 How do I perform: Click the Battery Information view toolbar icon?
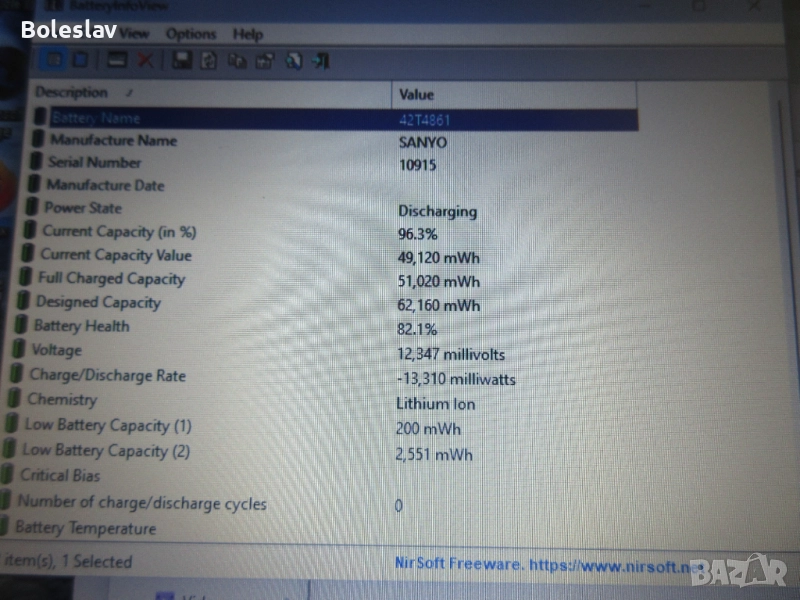[55, 59]
